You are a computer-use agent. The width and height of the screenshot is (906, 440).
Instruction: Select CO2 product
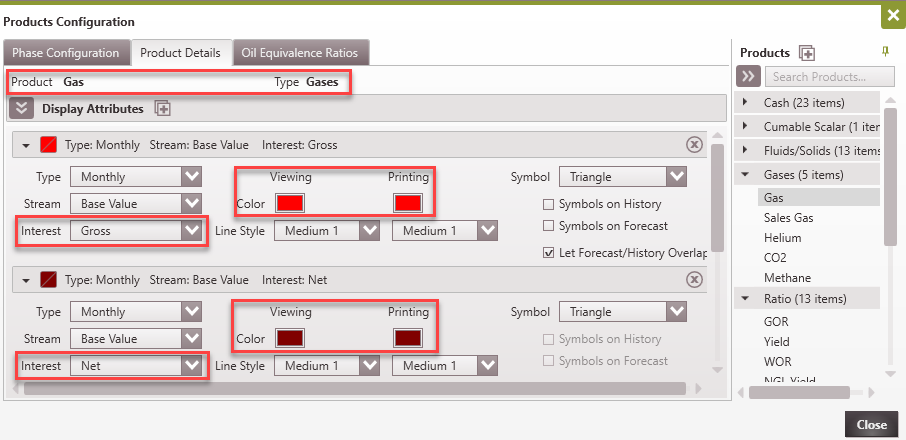(775, 258)
